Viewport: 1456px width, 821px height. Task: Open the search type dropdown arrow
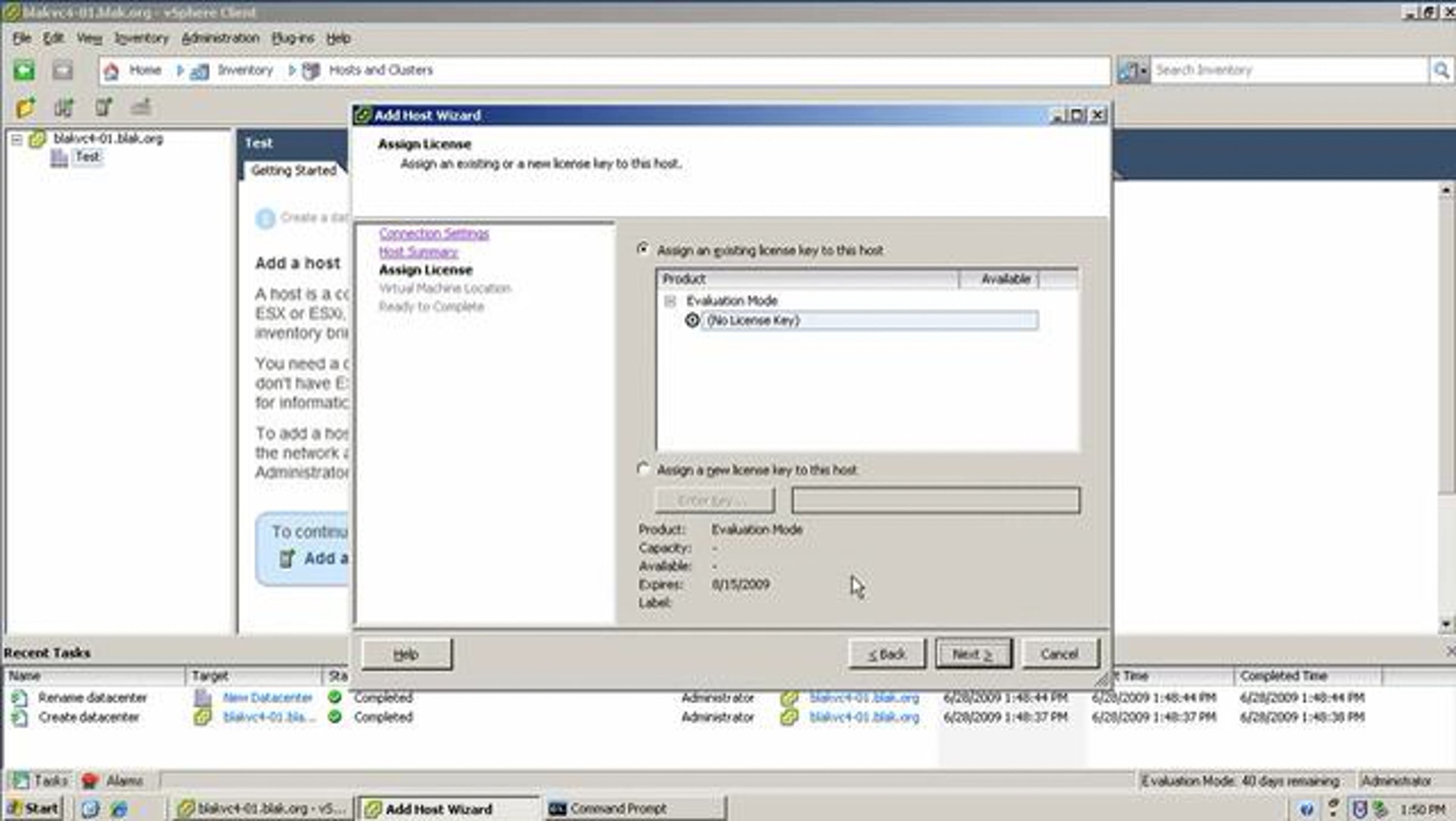point(1144,71)
